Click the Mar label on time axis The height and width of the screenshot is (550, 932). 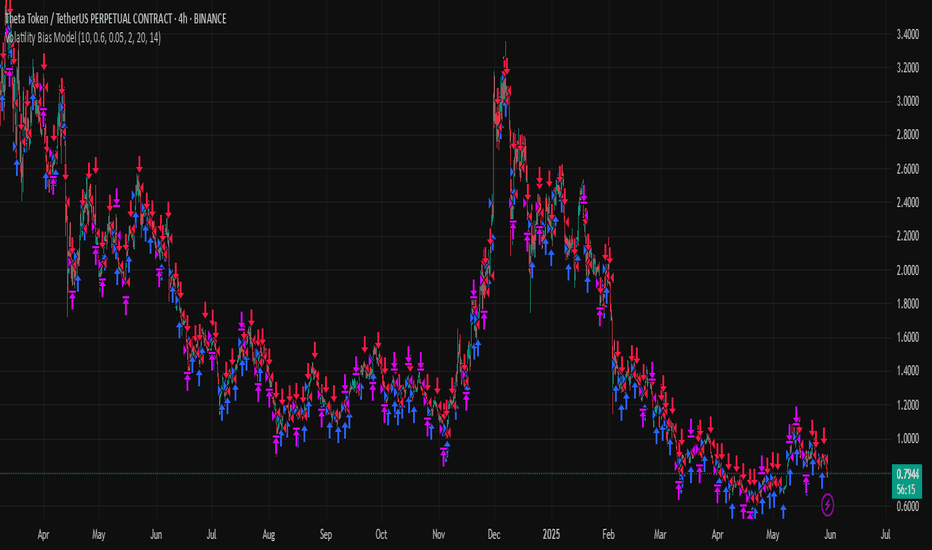[x=660, y=535]
